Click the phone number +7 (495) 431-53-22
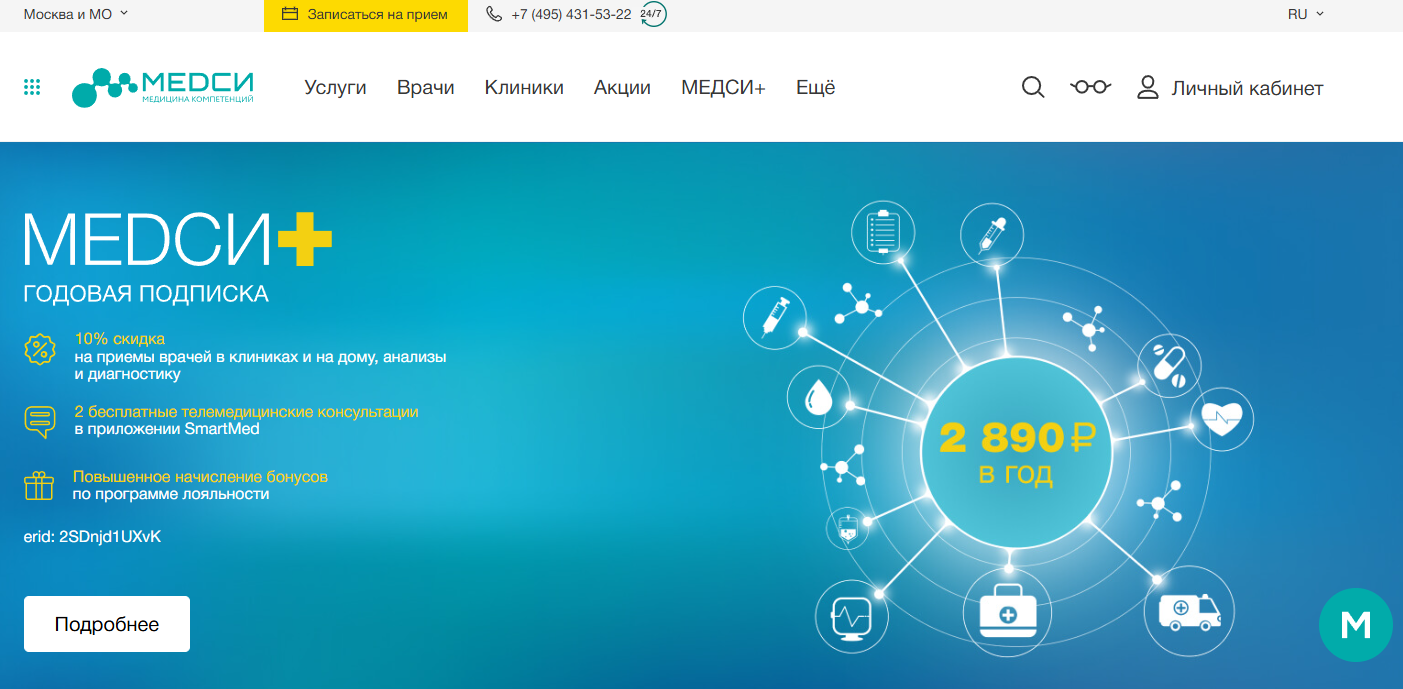The height and width of the screenshot is (689, 1403). tap(571, 15)
